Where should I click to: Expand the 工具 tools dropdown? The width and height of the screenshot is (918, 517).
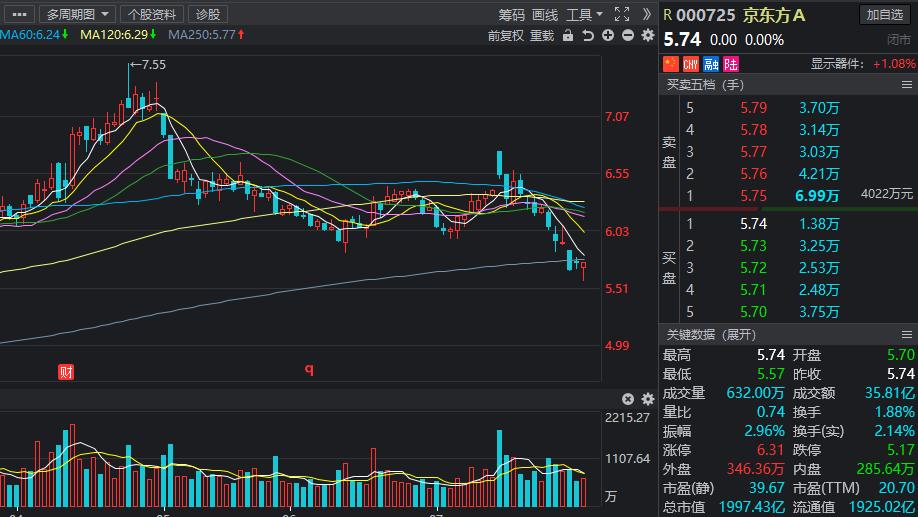pos(584,15)
